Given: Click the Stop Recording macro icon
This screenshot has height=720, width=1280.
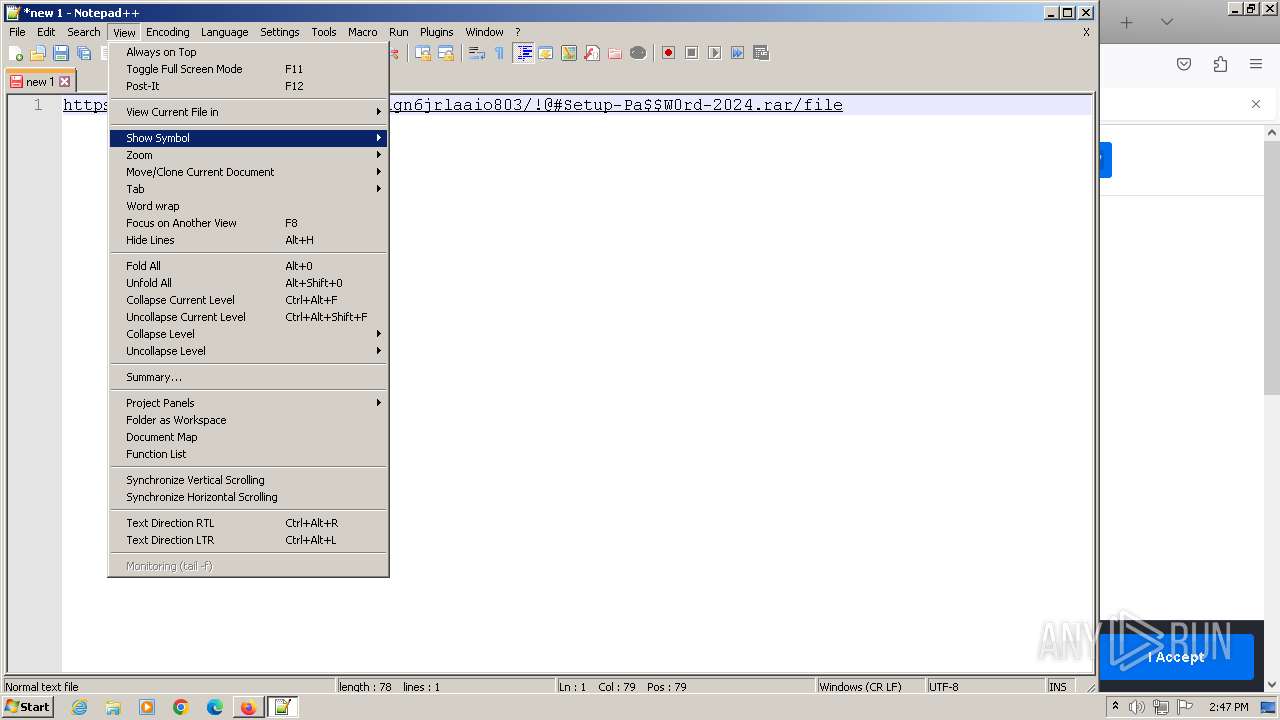Looking at the screenshot, I should pyautogui.click(x=691, y=53).
